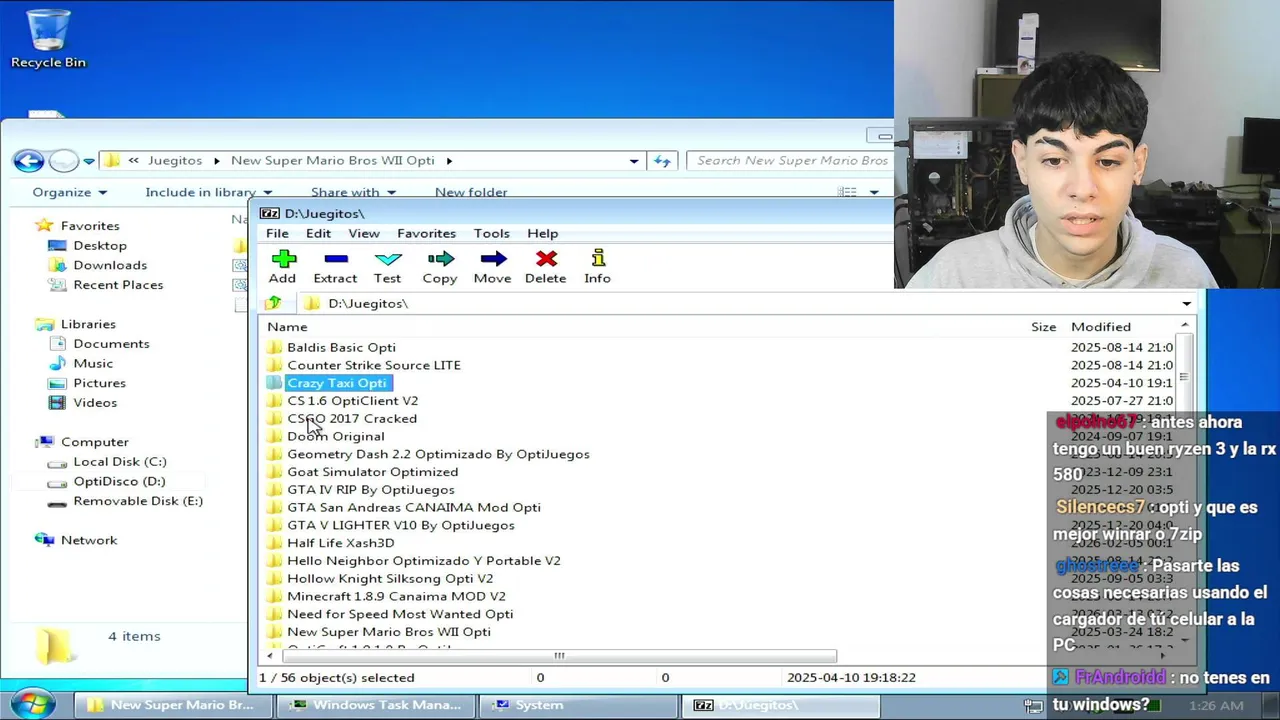Viewport: 1280px width, 720px height.
Task: Switch to System window taskbar button
Action: 576,705
